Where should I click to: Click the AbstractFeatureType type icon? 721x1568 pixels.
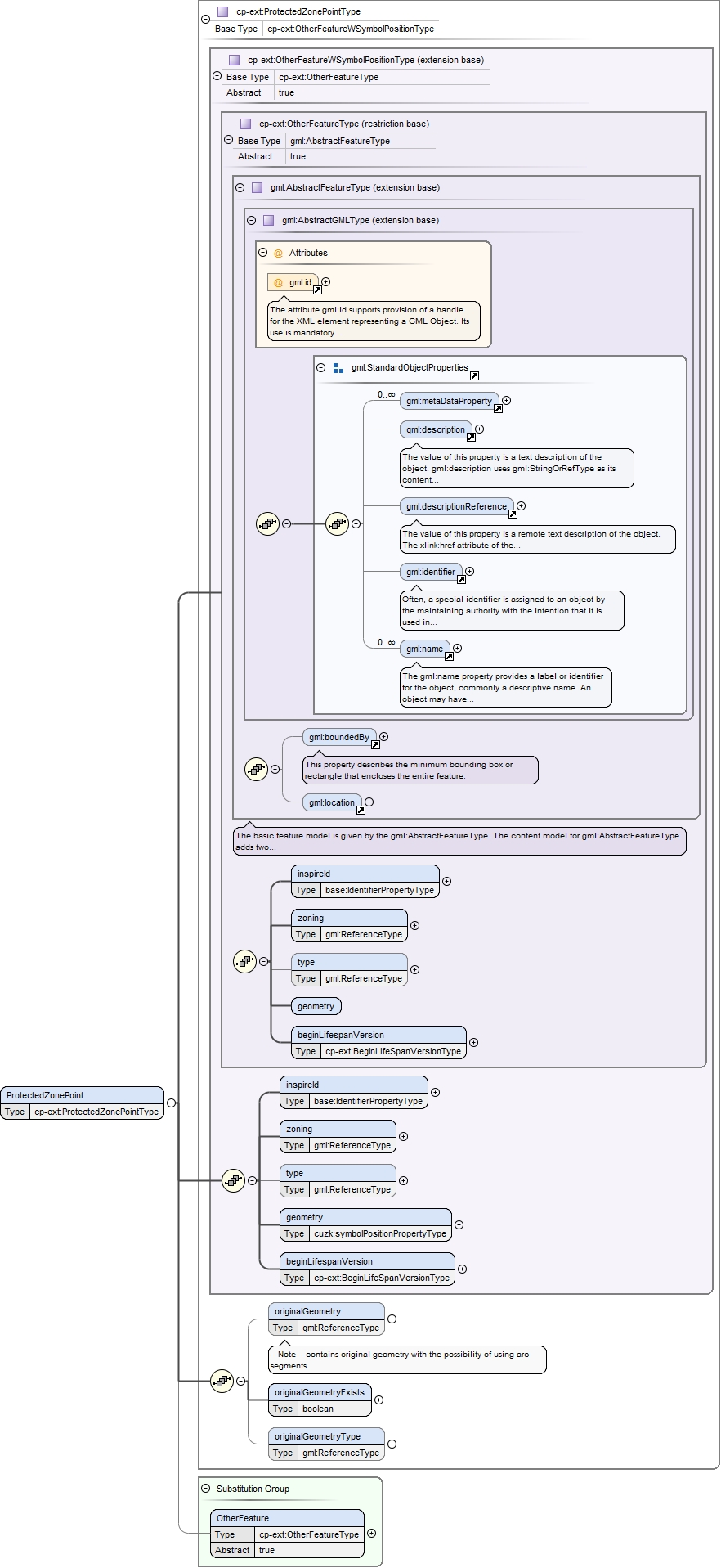(x=257, y=187)
